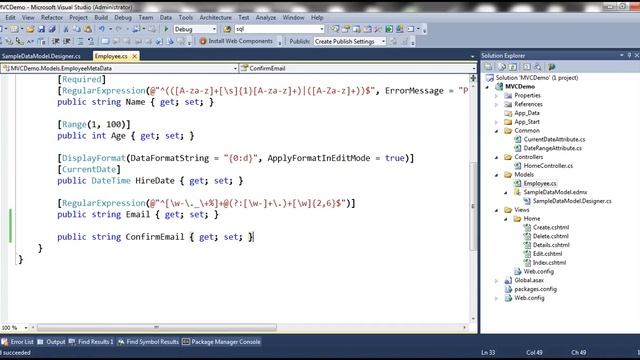Click the editor split handle above the vertical scrollbar
Image resolution: width=640 pixels, height=360 pixels.
pos(473,78)
